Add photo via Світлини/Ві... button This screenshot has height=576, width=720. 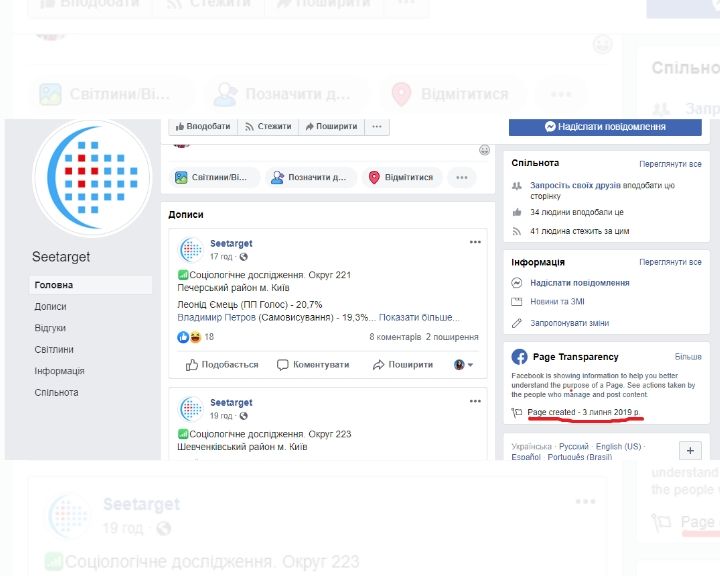[217, 177]
